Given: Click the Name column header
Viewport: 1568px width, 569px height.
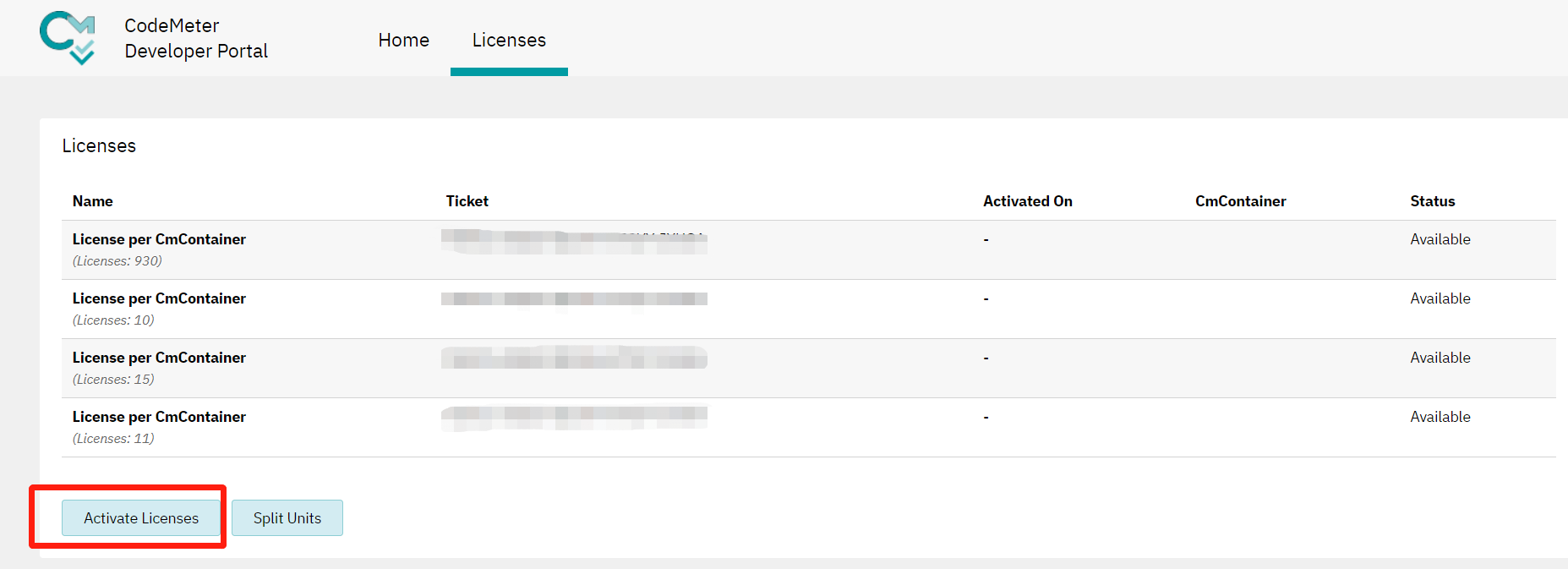Looking at the screenshot, I should [93, 201].
